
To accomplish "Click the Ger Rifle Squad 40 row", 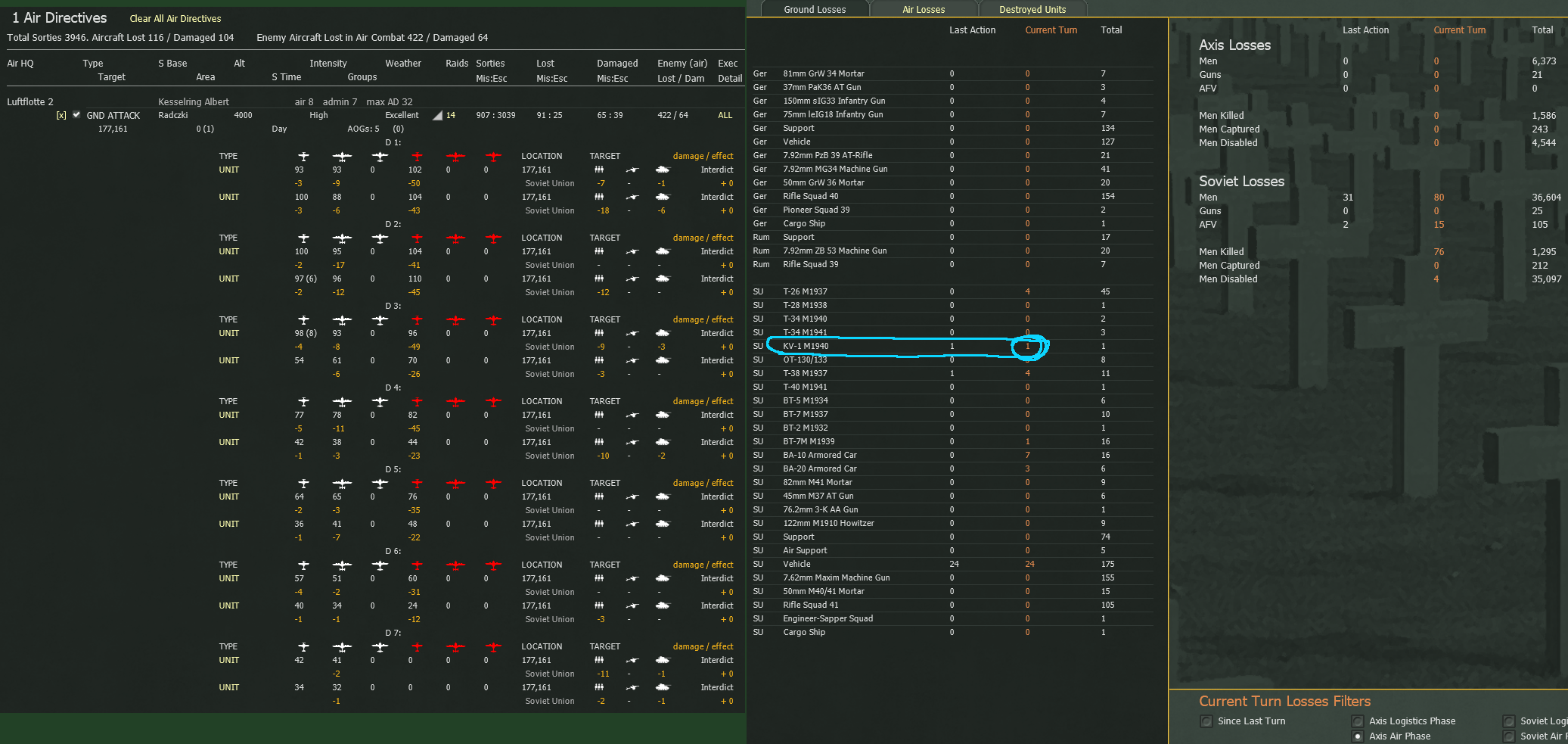I will [952, 196].
